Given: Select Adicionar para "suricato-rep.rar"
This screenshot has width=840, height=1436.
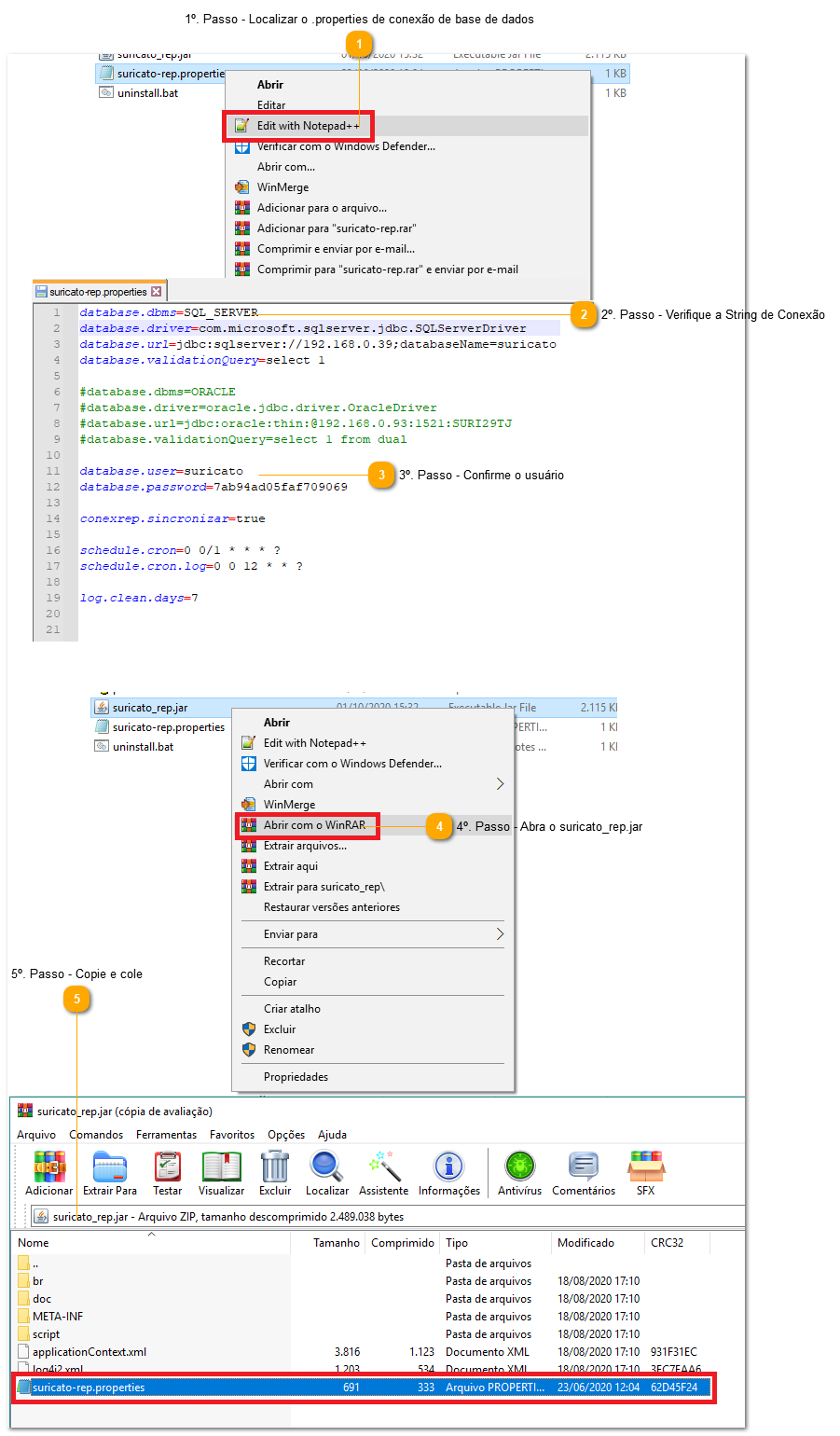Looking at the screenshot, I should (337, 228).
